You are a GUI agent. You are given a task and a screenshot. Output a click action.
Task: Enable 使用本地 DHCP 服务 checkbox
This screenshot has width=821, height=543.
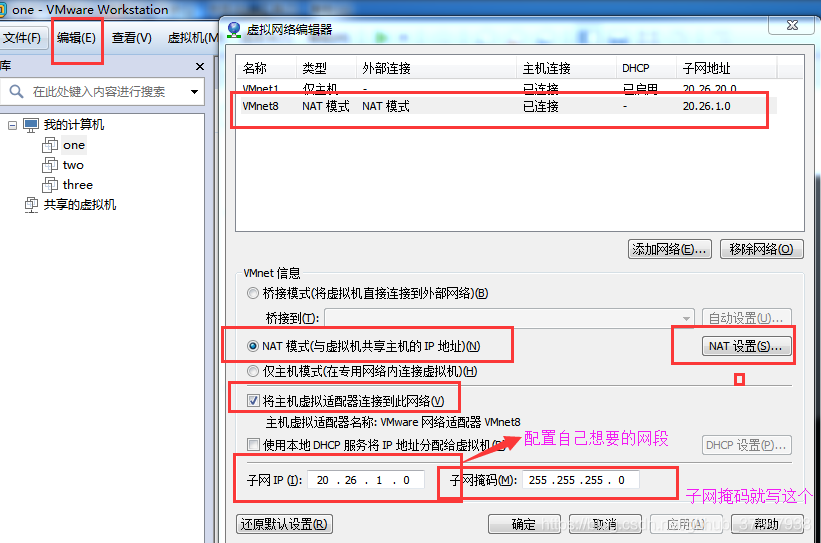click(x=253, y=445)
